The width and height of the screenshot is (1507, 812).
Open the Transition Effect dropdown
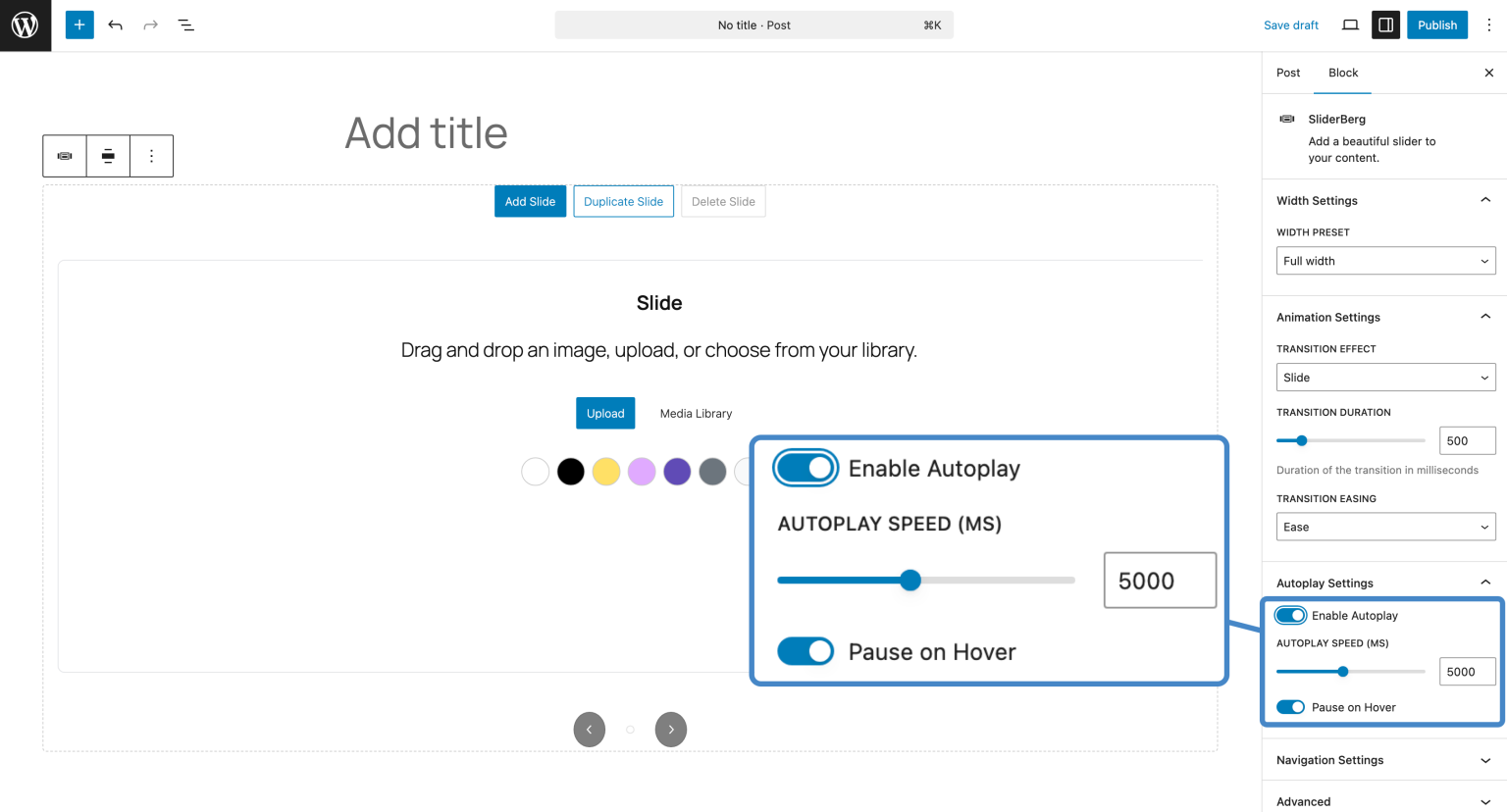click(1385, 377)
